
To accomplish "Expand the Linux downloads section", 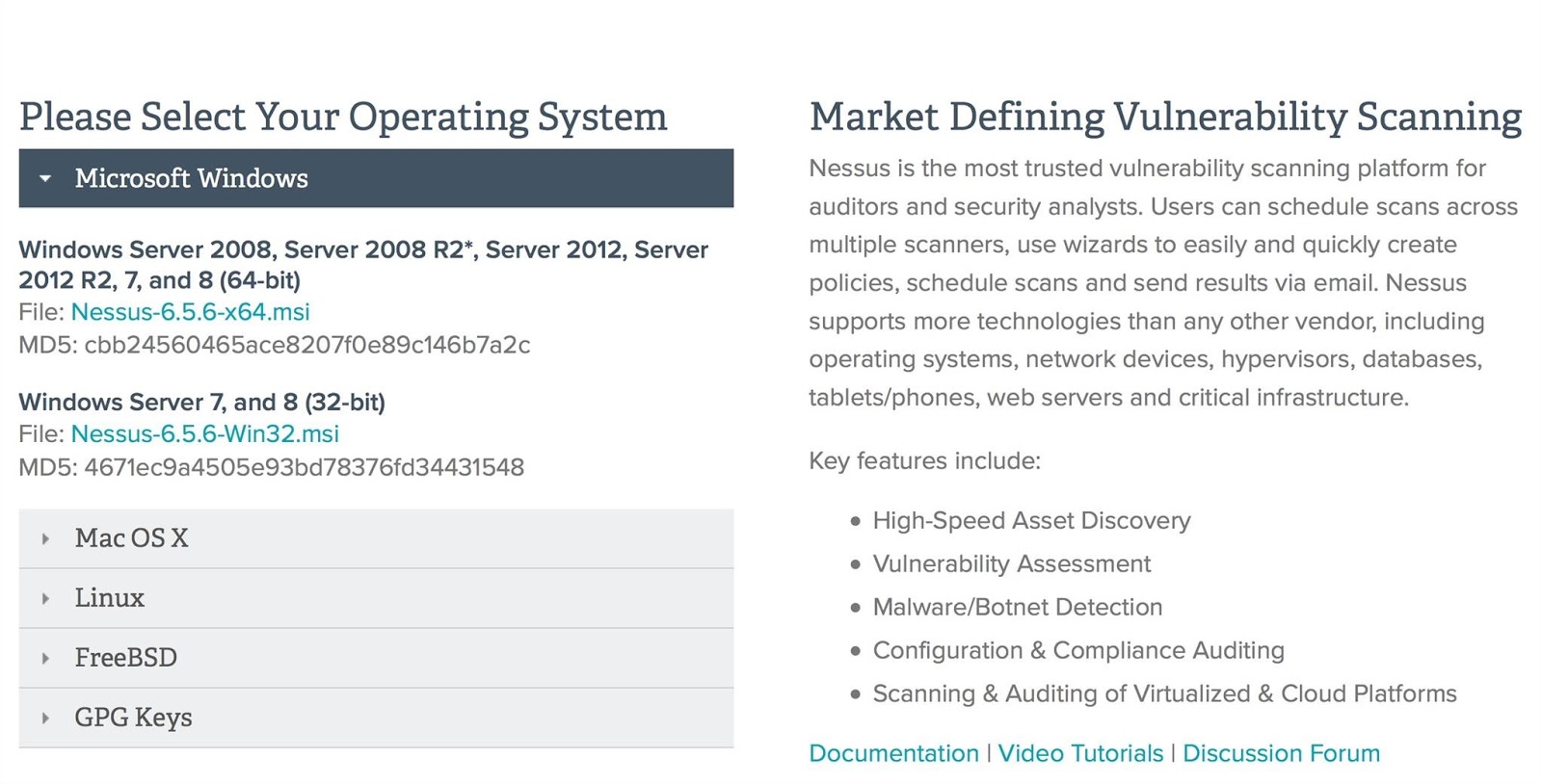I will point(376,598).
